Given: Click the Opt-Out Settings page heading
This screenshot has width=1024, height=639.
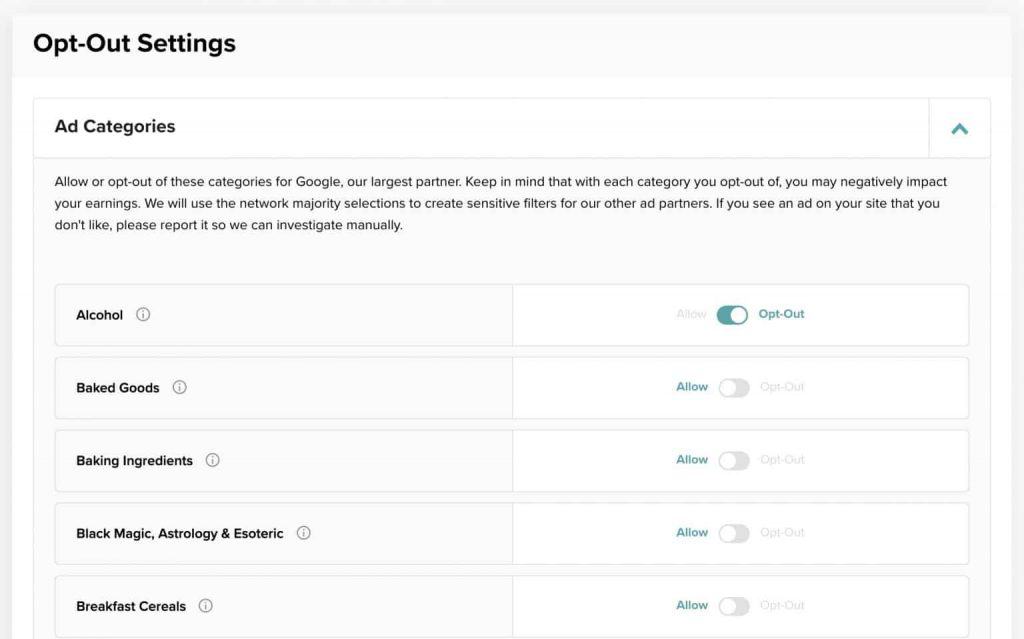Looking at the screenshot, I should (134, 44).
